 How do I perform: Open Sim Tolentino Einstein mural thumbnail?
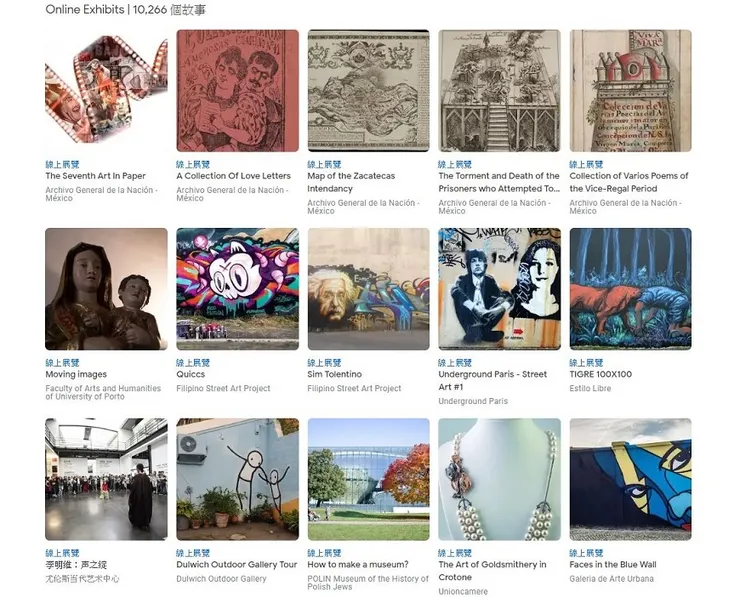click(369, 289)
